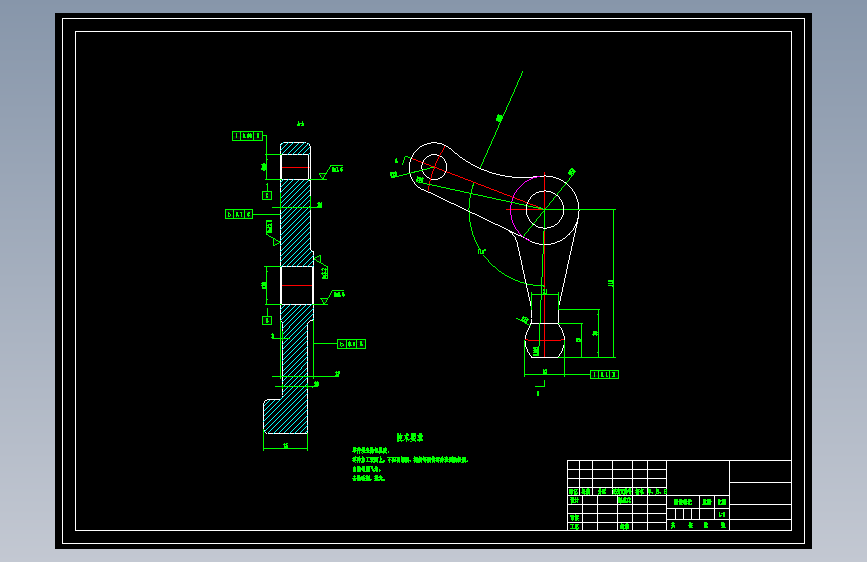
Task: Select the 15 width dimension under section view
Action: [x=285, y=445]
